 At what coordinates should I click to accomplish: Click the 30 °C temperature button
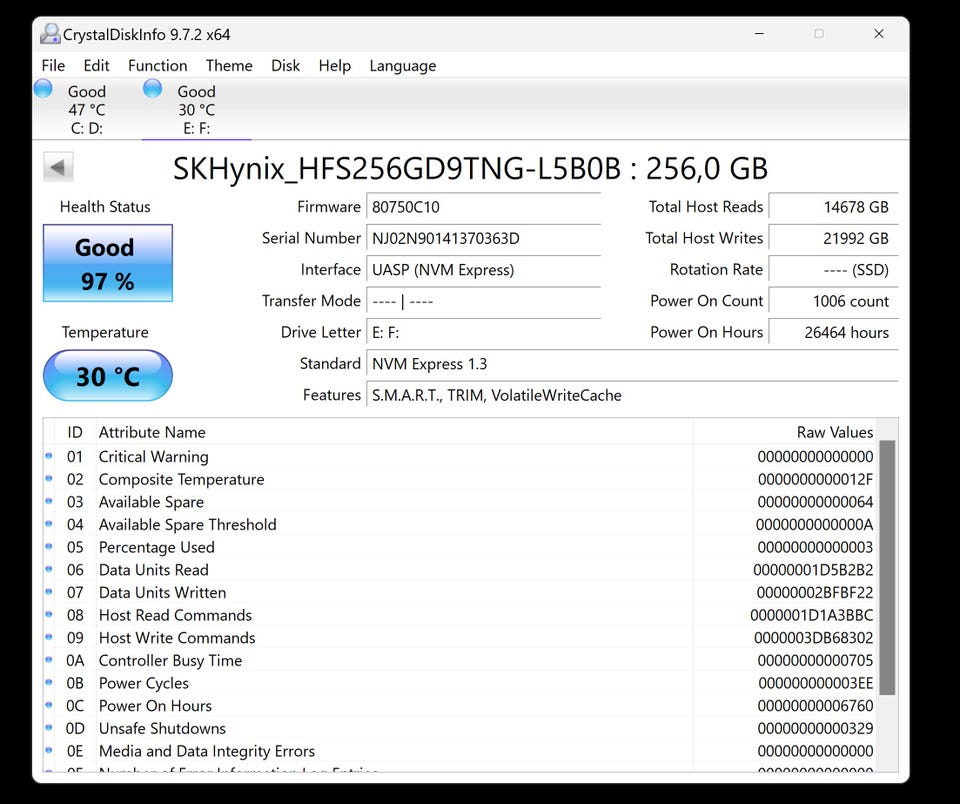coord(107,376)
